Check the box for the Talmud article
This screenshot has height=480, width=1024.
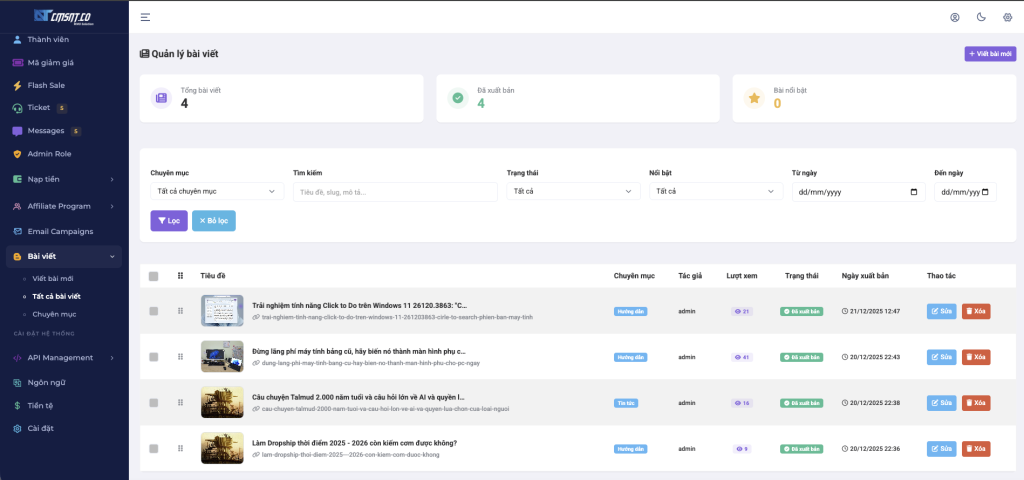pyautogui.click(x=153, y=403)
